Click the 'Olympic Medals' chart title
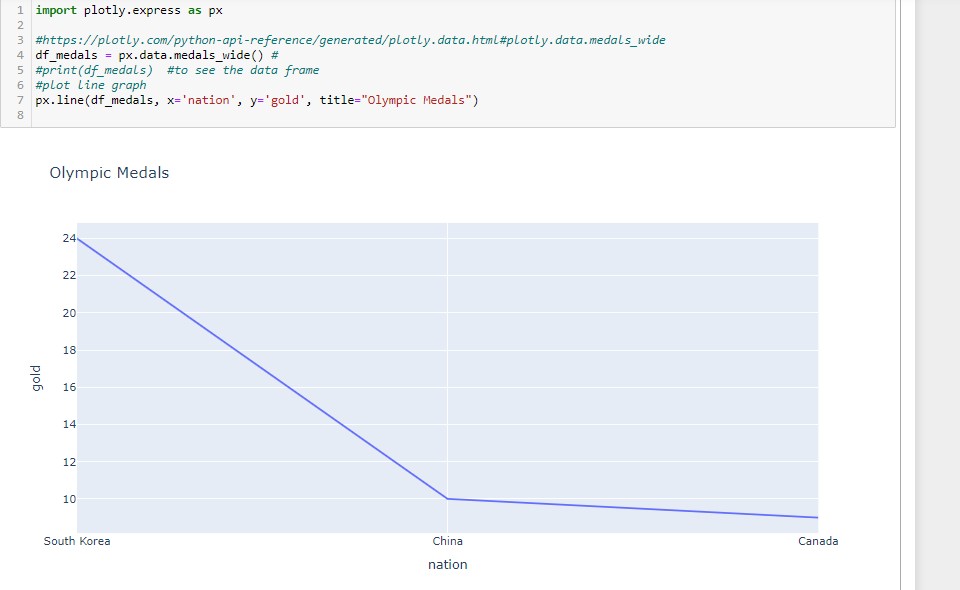This screenshot has height=590, width=960. [109, 173]
